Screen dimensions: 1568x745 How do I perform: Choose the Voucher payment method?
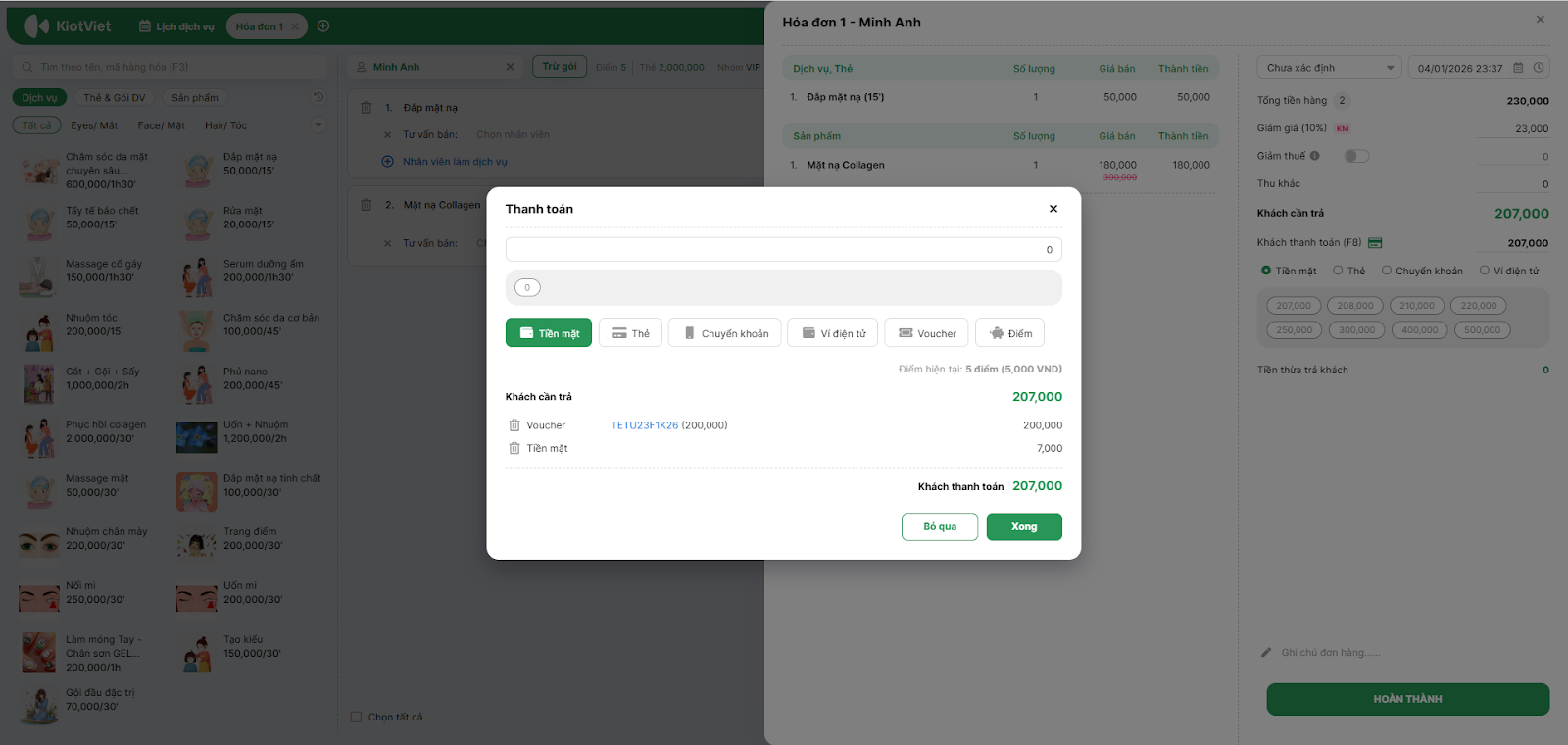point(927,333)
